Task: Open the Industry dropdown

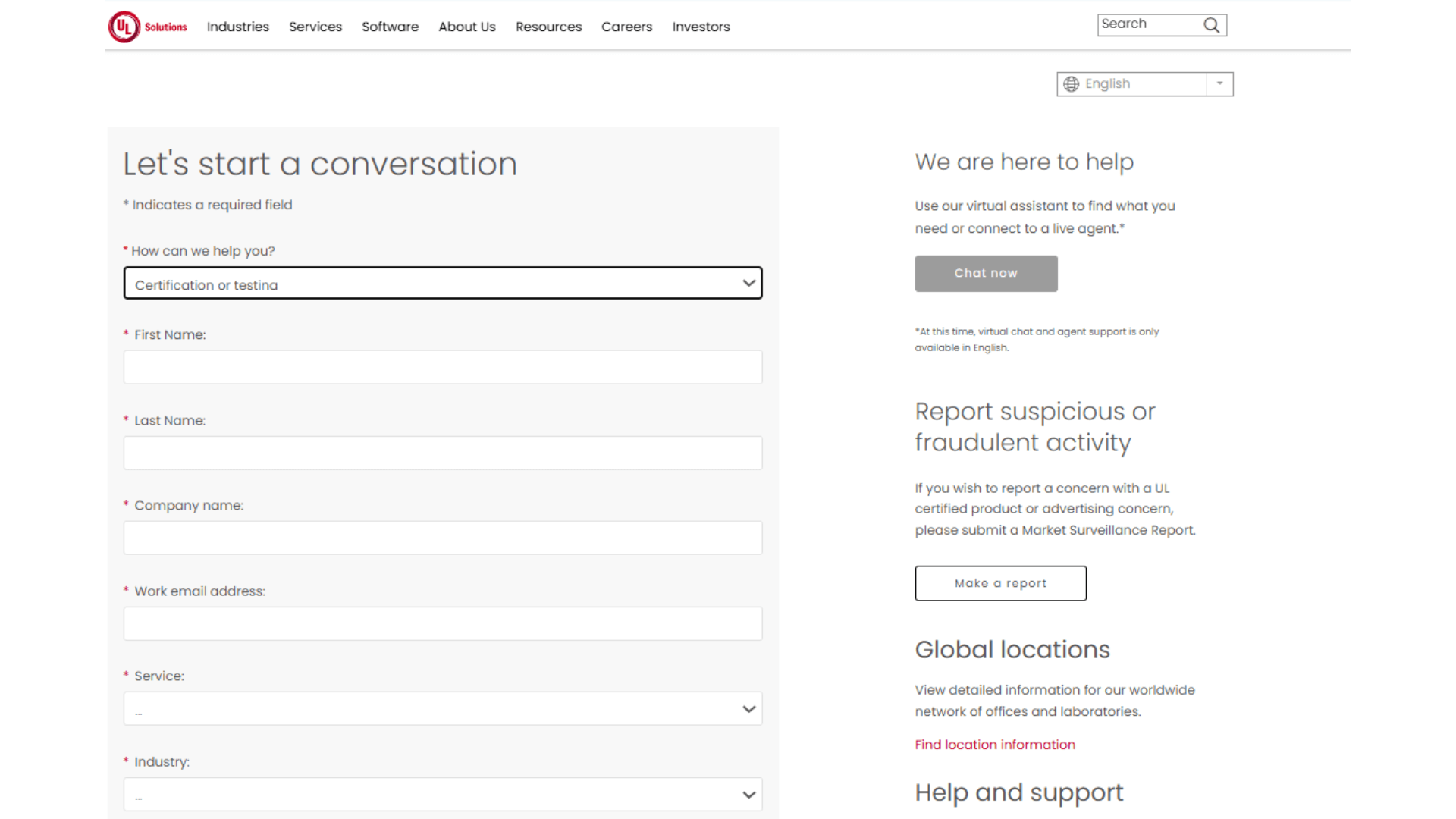Action: coord(443,795)
